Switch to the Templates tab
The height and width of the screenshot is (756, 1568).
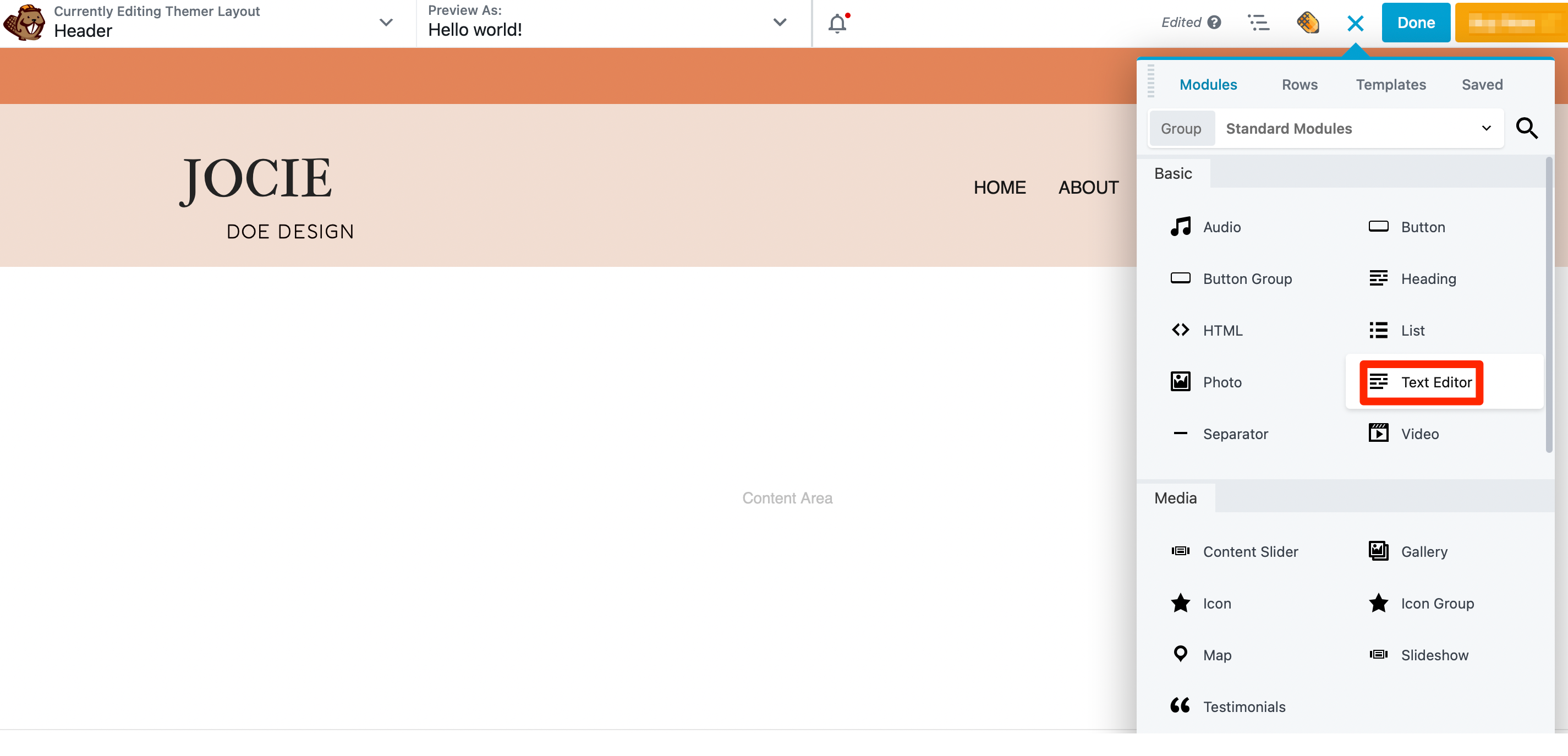pyautogui.click(x=1391, y=85)
